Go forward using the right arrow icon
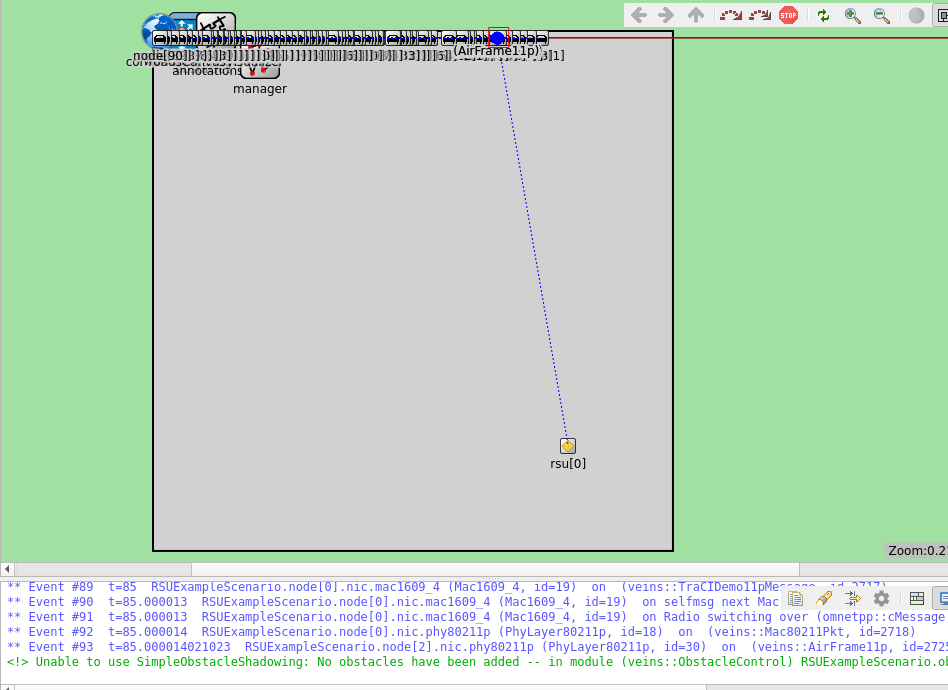 pyautogui.click(x=666, y=15)
